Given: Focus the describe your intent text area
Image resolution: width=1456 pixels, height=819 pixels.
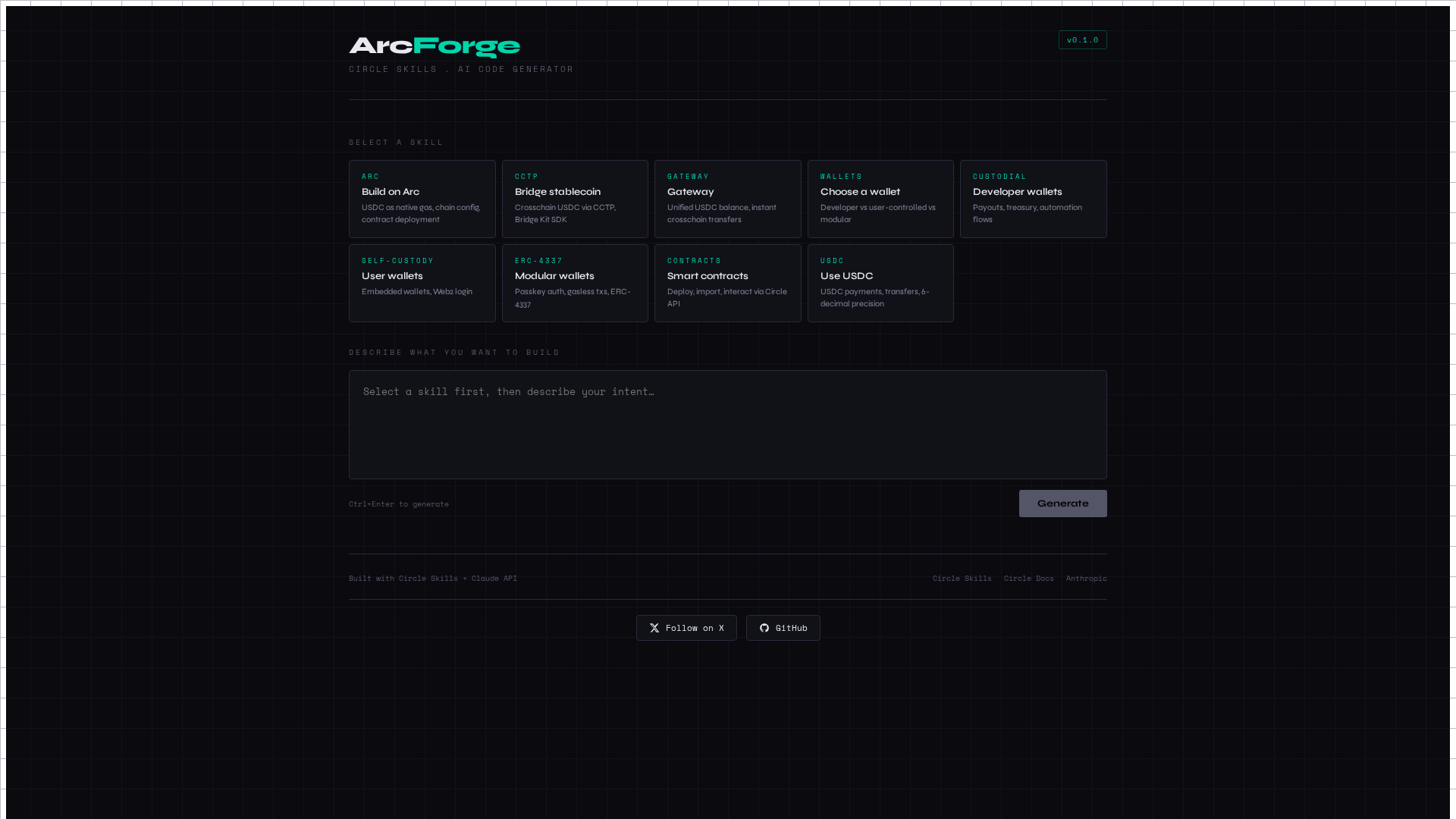Looking at the screenshot, I should [x=728, y=425].
